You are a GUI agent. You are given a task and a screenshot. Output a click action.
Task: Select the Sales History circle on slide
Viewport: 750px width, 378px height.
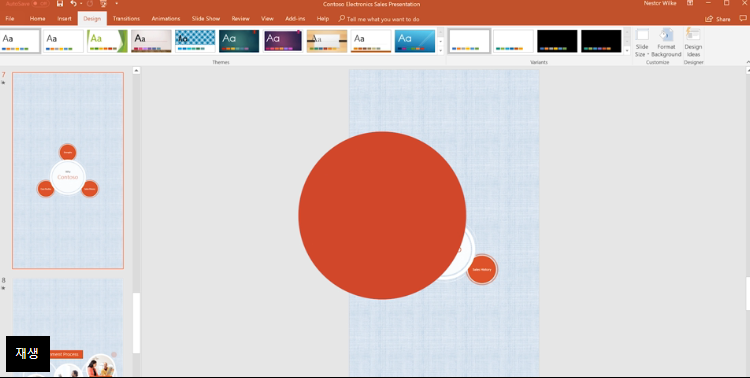click(482, 269)
